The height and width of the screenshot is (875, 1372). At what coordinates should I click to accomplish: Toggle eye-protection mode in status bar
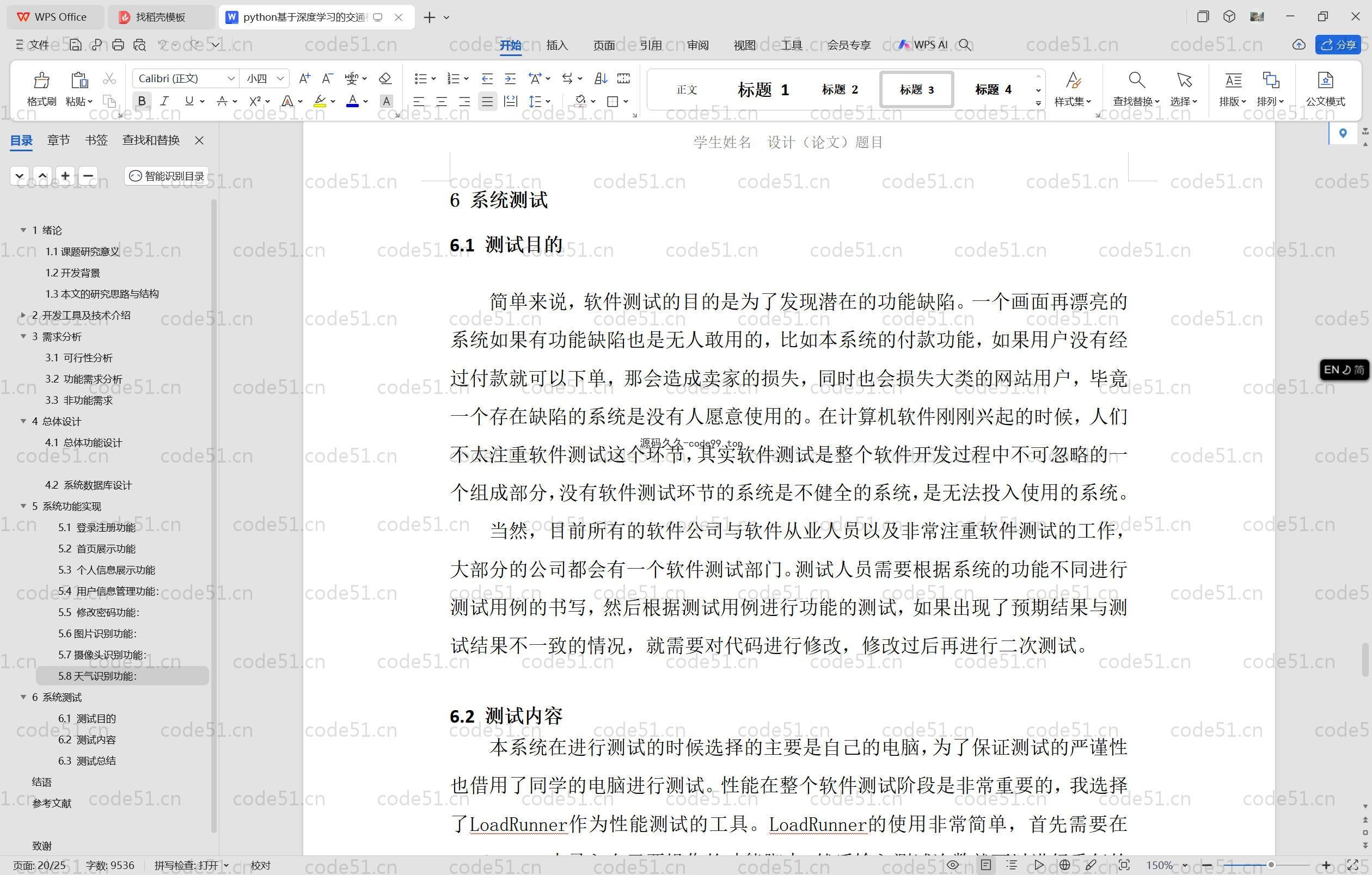pyautogui.click(x=953, y=865)
